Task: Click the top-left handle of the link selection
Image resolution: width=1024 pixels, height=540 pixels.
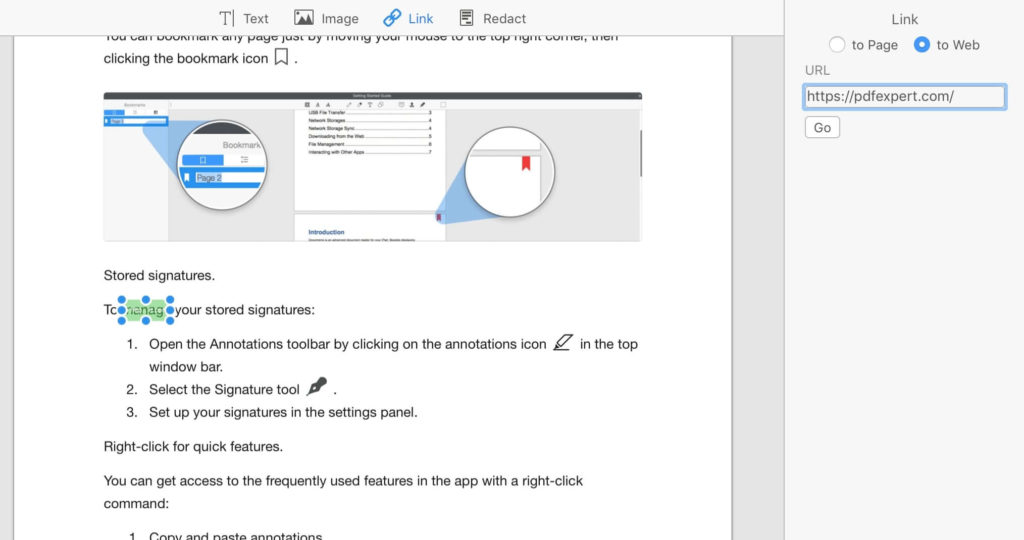Action: point(122,299)
